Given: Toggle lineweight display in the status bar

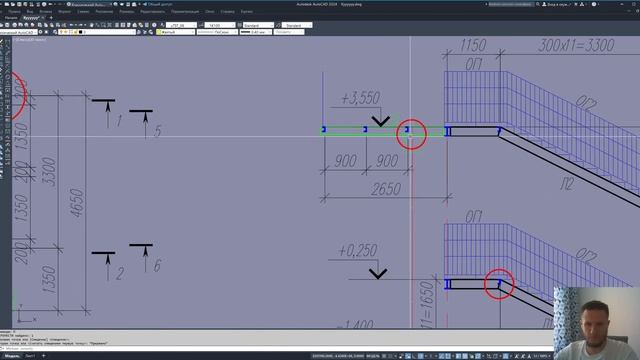Looking at the screenshot, I should point(458,356).
